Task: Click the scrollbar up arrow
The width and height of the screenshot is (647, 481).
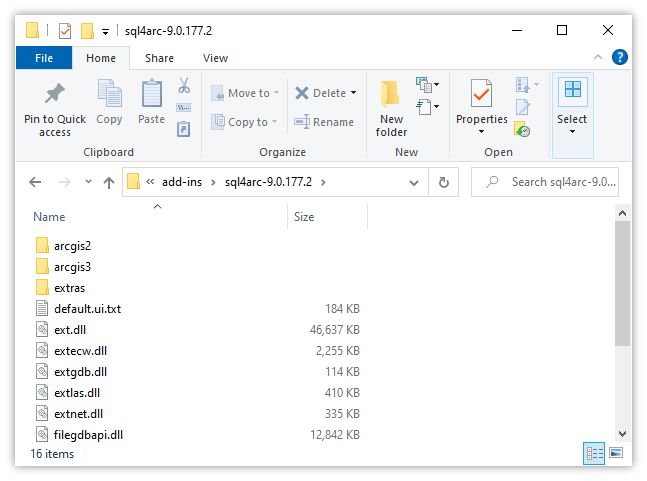Action: click(623, 213)
